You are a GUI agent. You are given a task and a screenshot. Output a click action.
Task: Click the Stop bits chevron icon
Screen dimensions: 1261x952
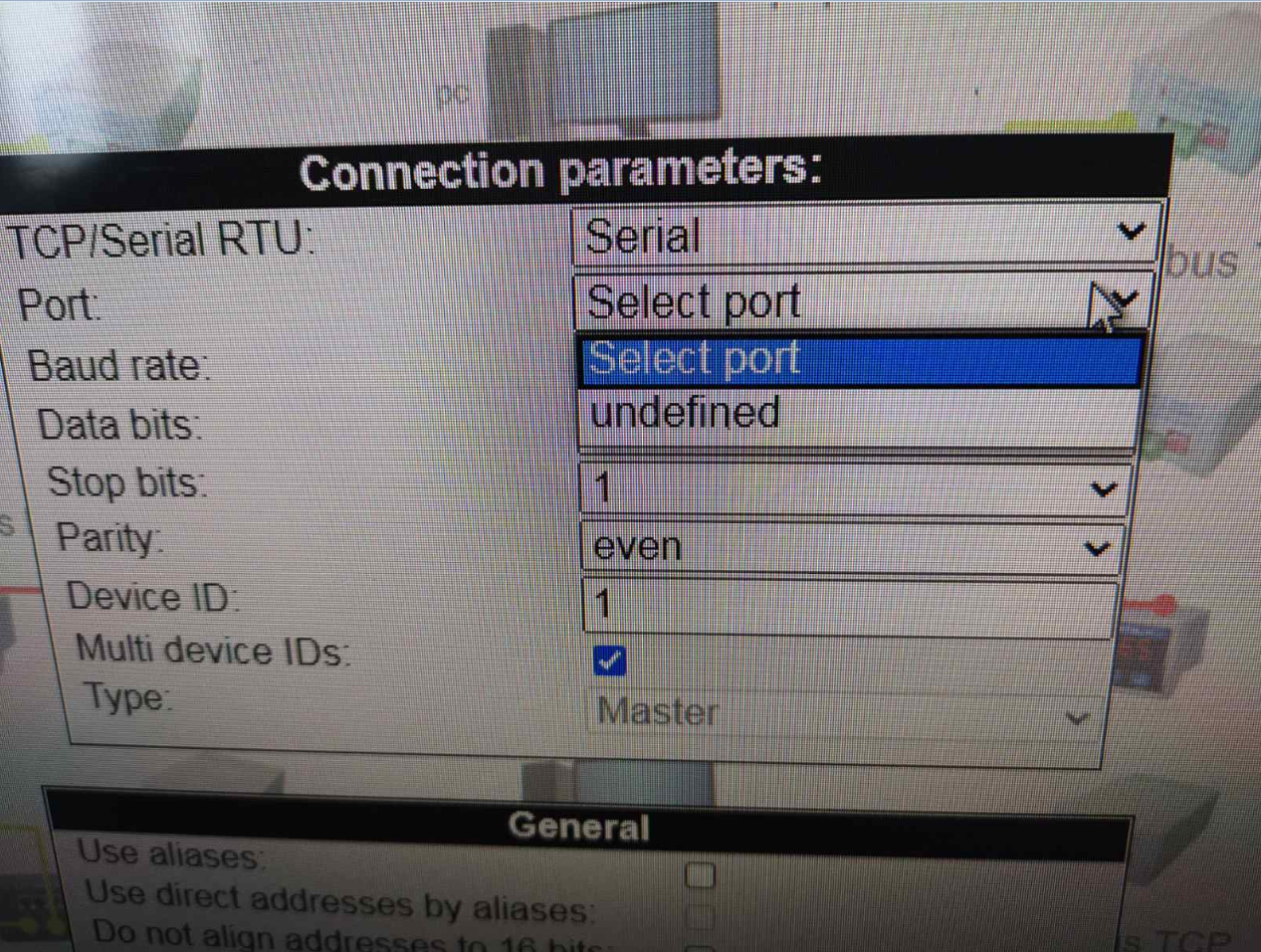click(1104, 489)
